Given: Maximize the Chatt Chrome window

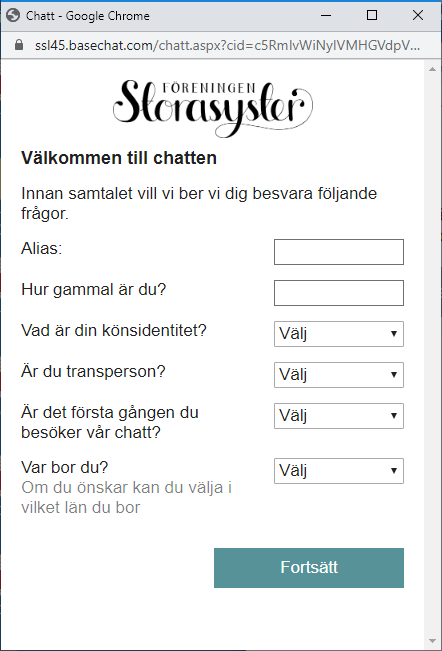Looking at the screenshot, I should pos(372,15).
